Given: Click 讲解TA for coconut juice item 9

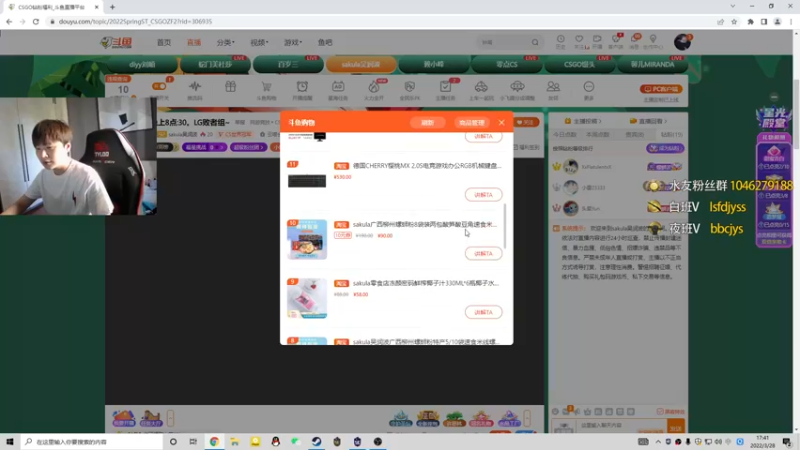Looking at the screenshot, I should [483, 312].
